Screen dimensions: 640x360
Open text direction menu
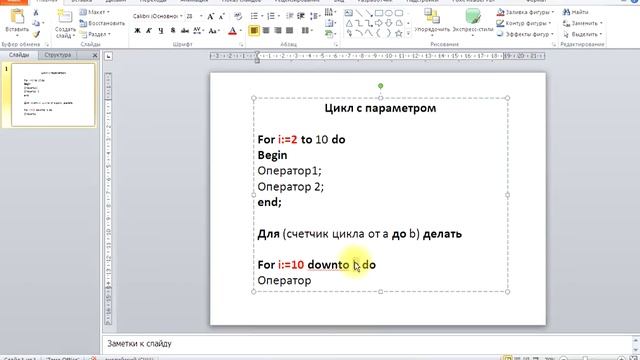[x=330, y=12]
